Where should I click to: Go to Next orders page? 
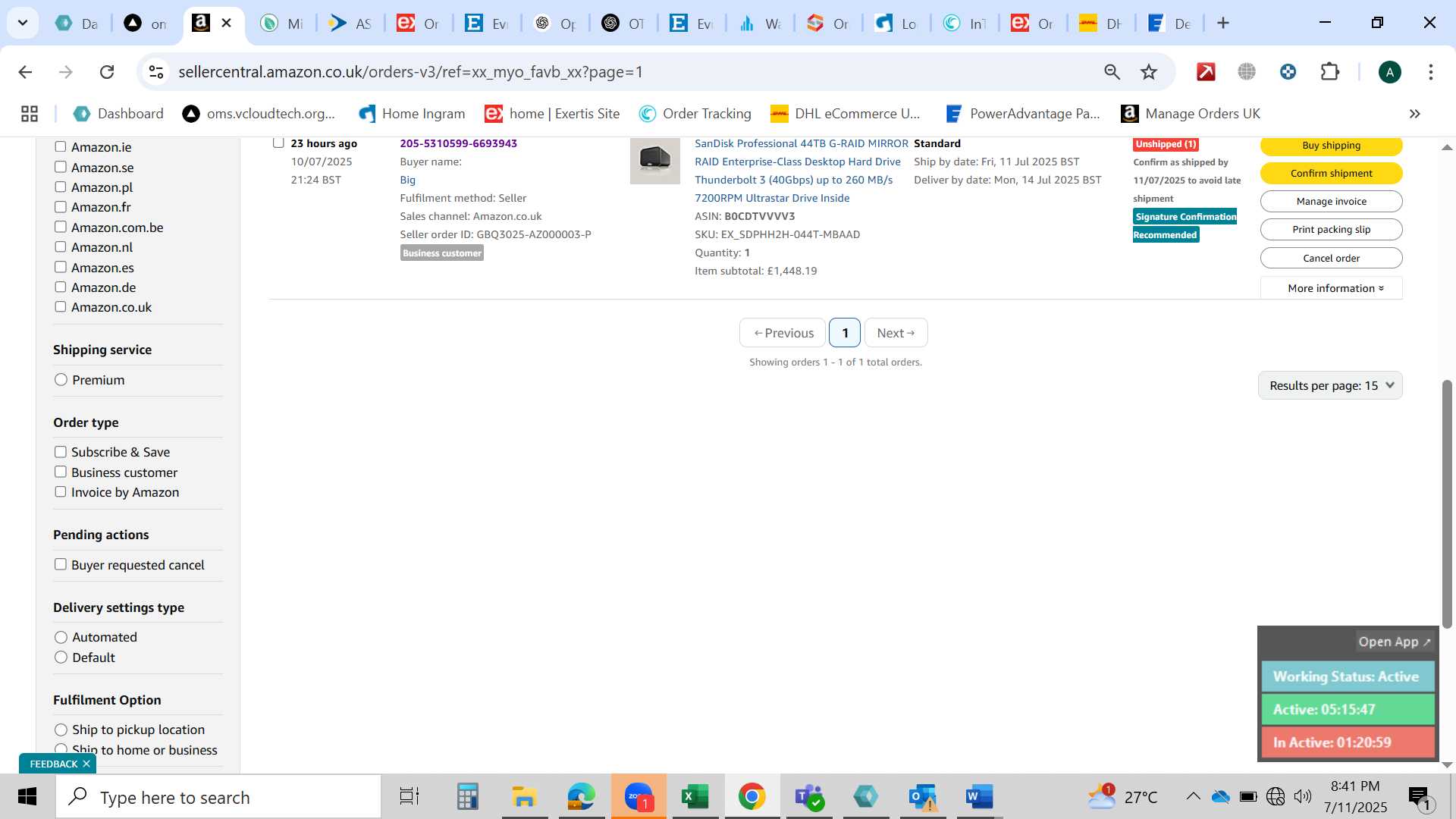click(896, 333)
